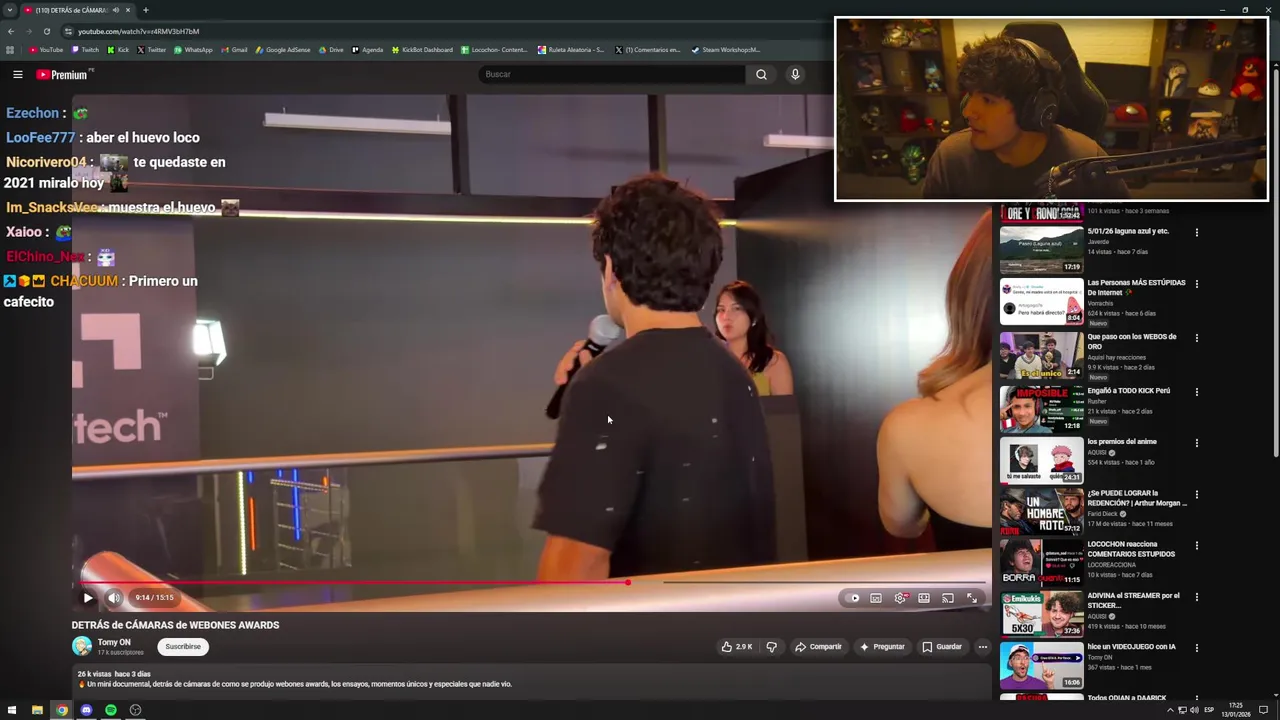Open File Explorer from taskbar

coord(37,710)
